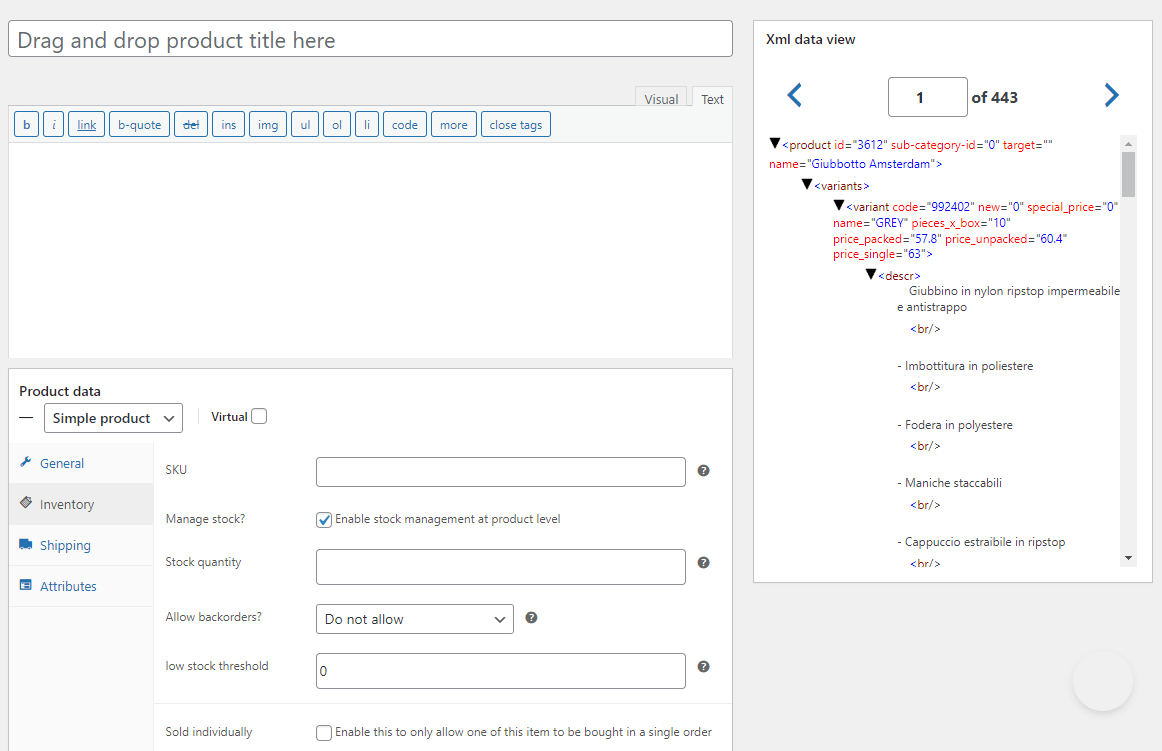Collapse Product data panel dash toggle
The image size is (1162, 751).
(x=26, y=417)
